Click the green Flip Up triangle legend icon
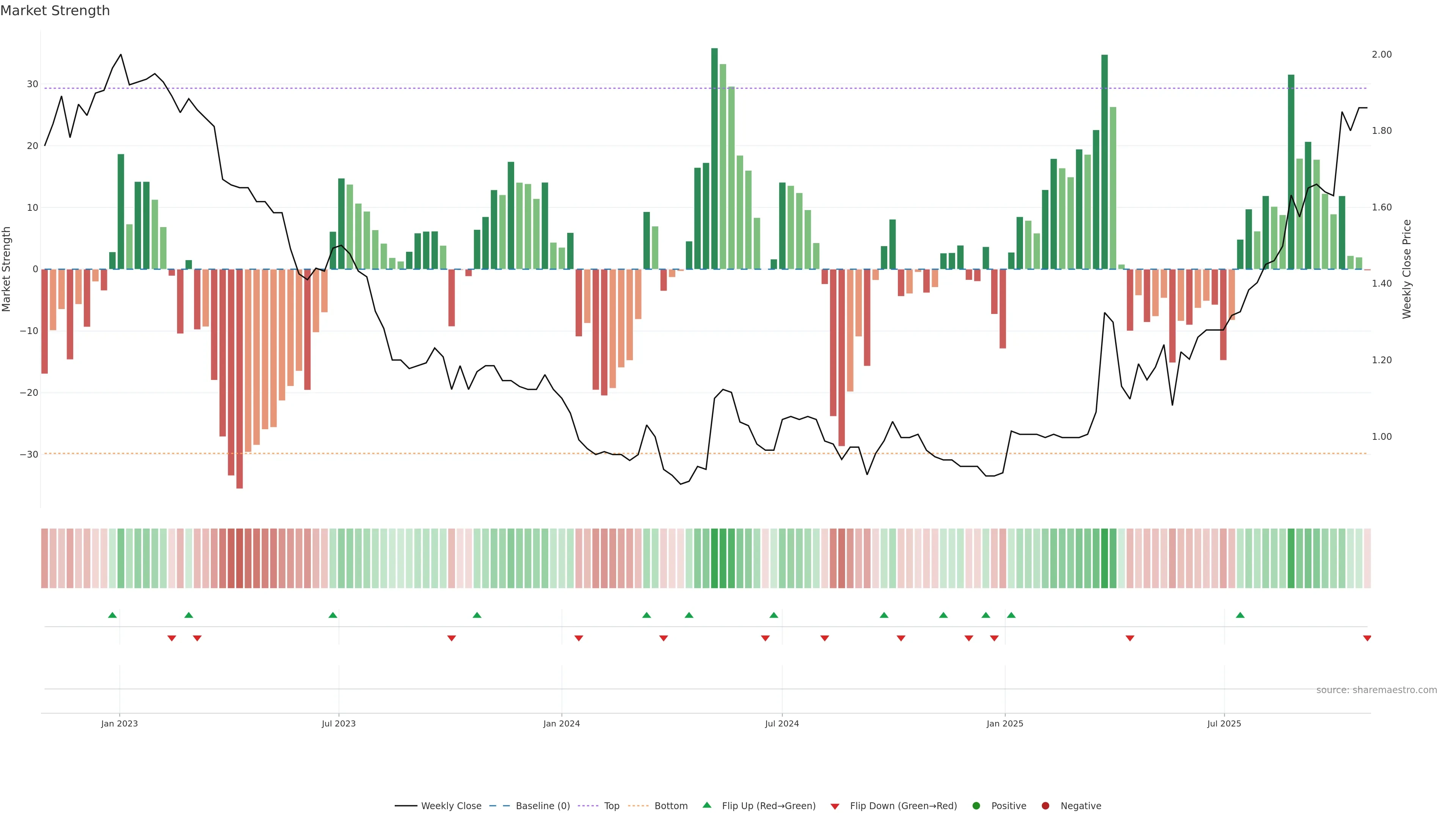 click(706, 805)
